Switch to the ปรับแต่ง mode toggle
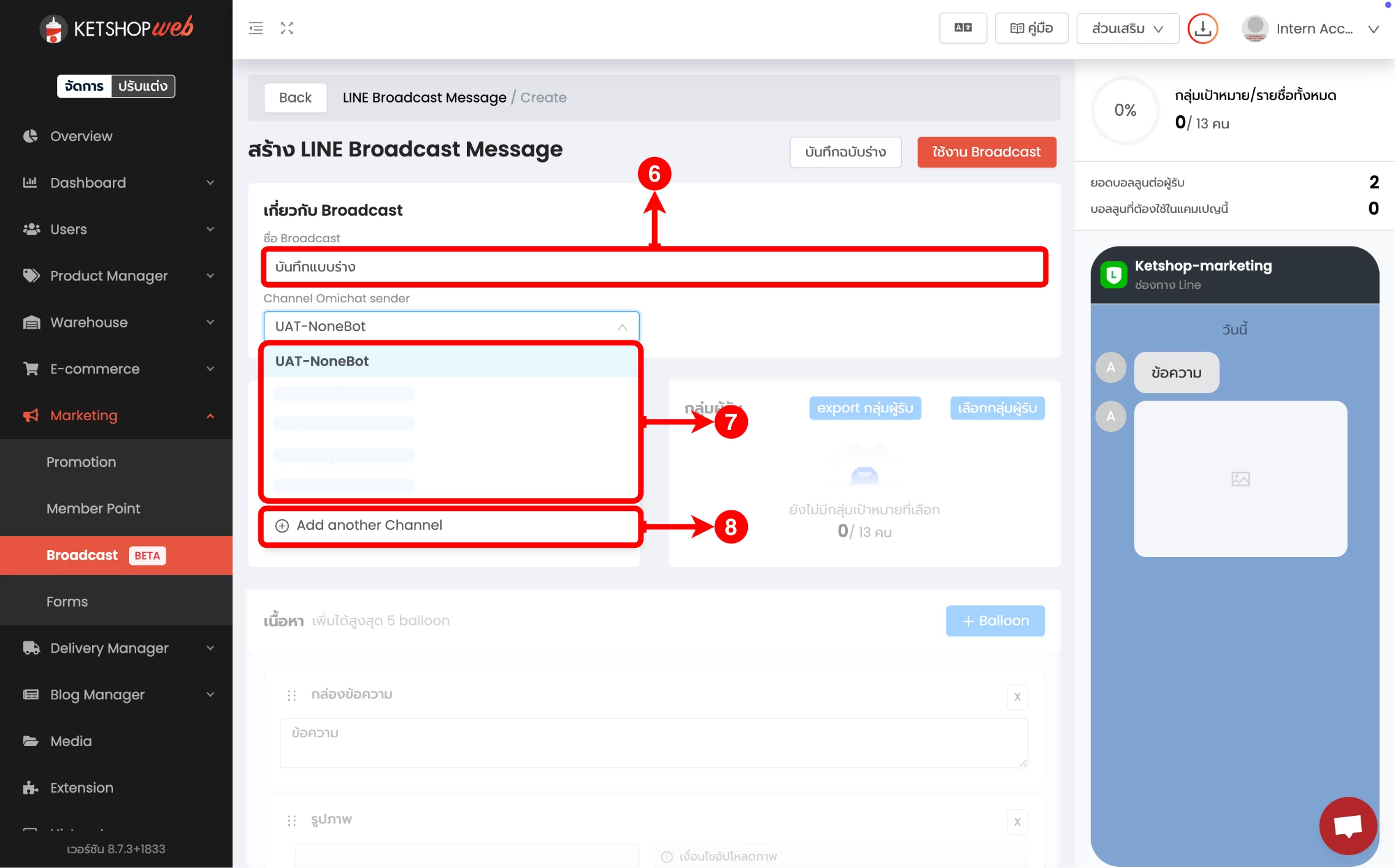Image resolution: width=1395 pixels, height=868 pixels. tap(142, 86)
